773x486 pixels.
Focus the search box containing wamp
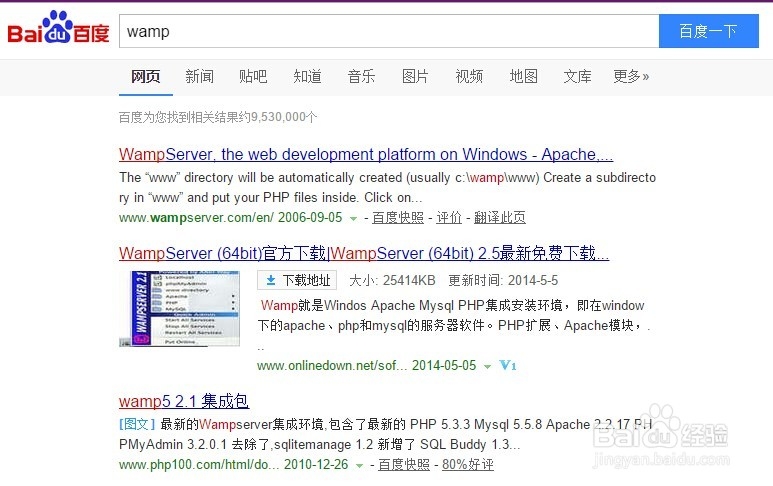click(x=389, y=31)
